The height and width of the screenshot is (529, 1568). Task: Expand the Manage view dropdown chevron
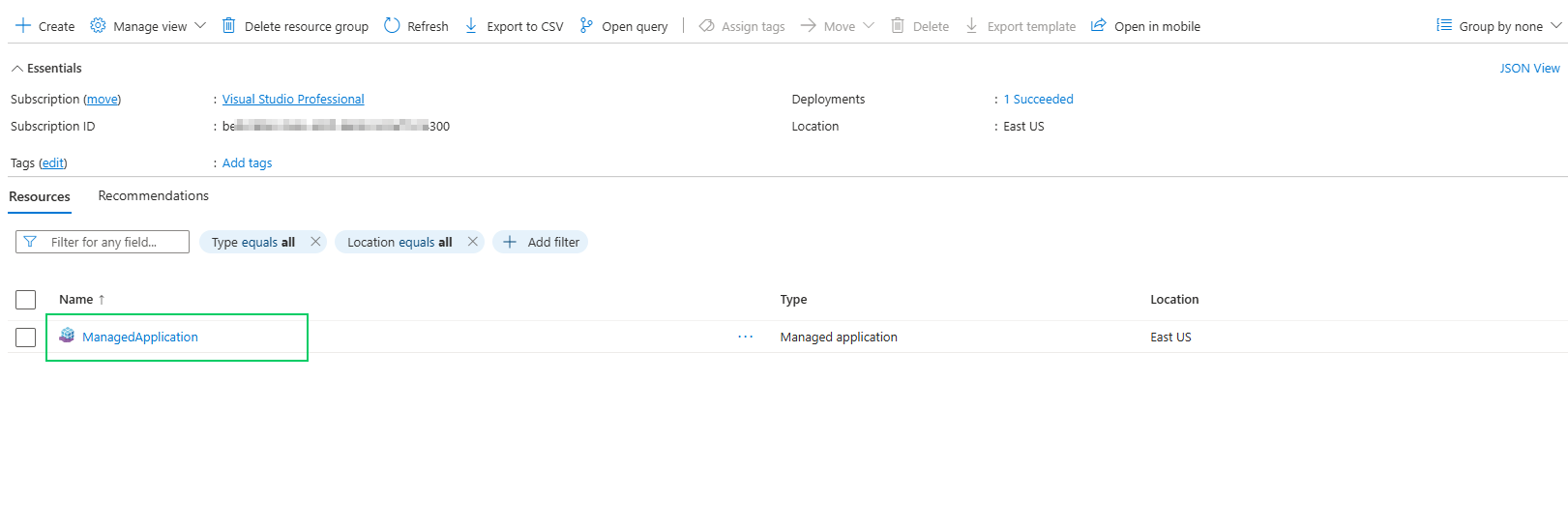(x=200, y=26)
